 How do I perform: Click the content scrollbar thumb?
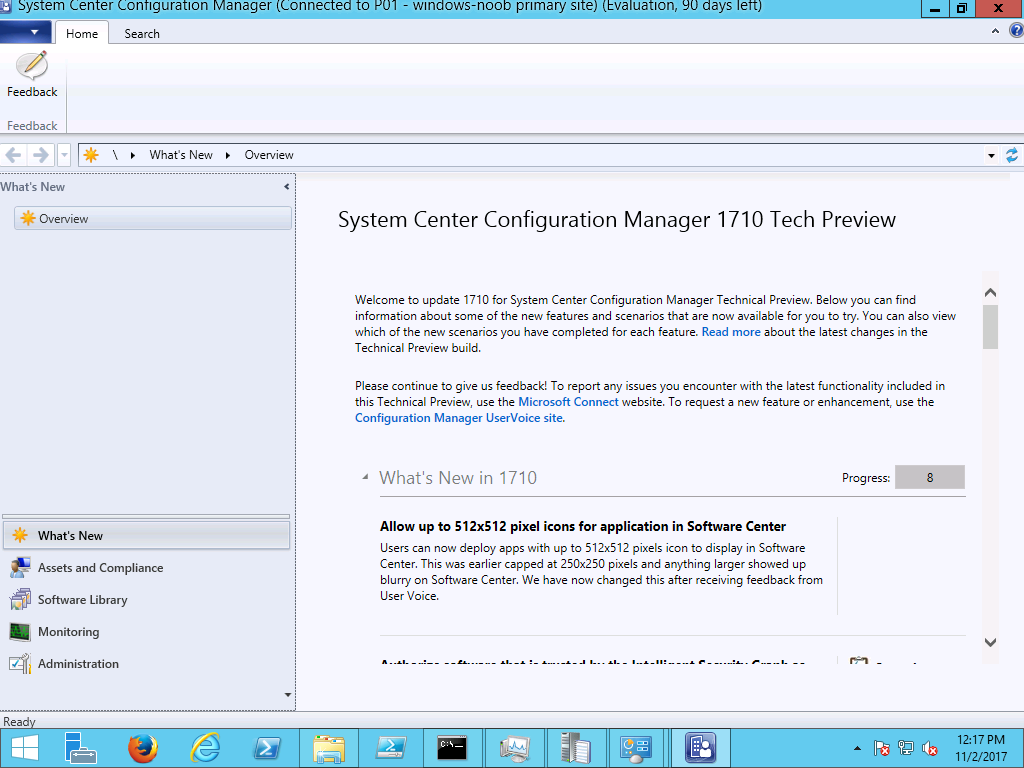[990, 327]
